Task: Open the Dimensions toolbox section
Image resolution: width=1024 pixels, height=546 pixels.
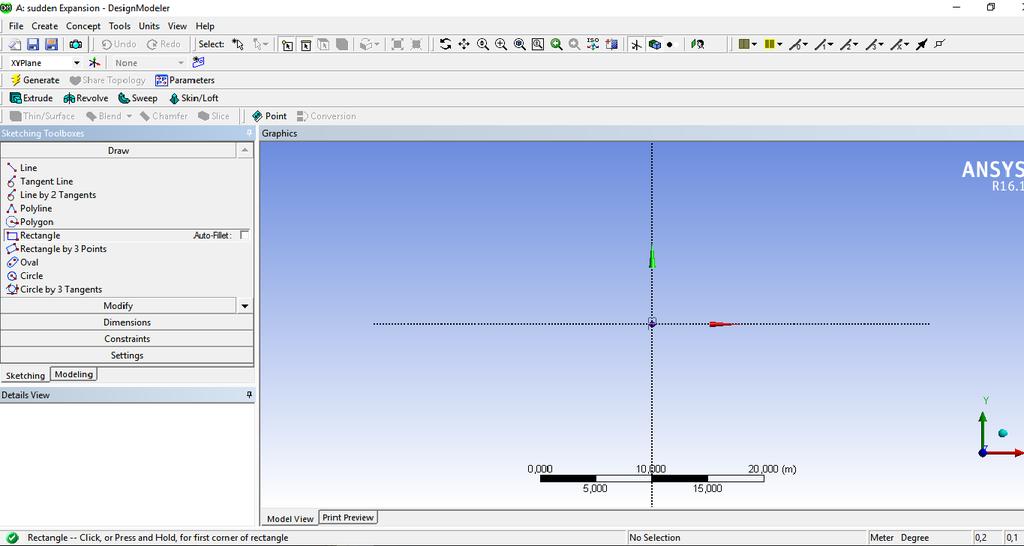Action: pos(127,323)
